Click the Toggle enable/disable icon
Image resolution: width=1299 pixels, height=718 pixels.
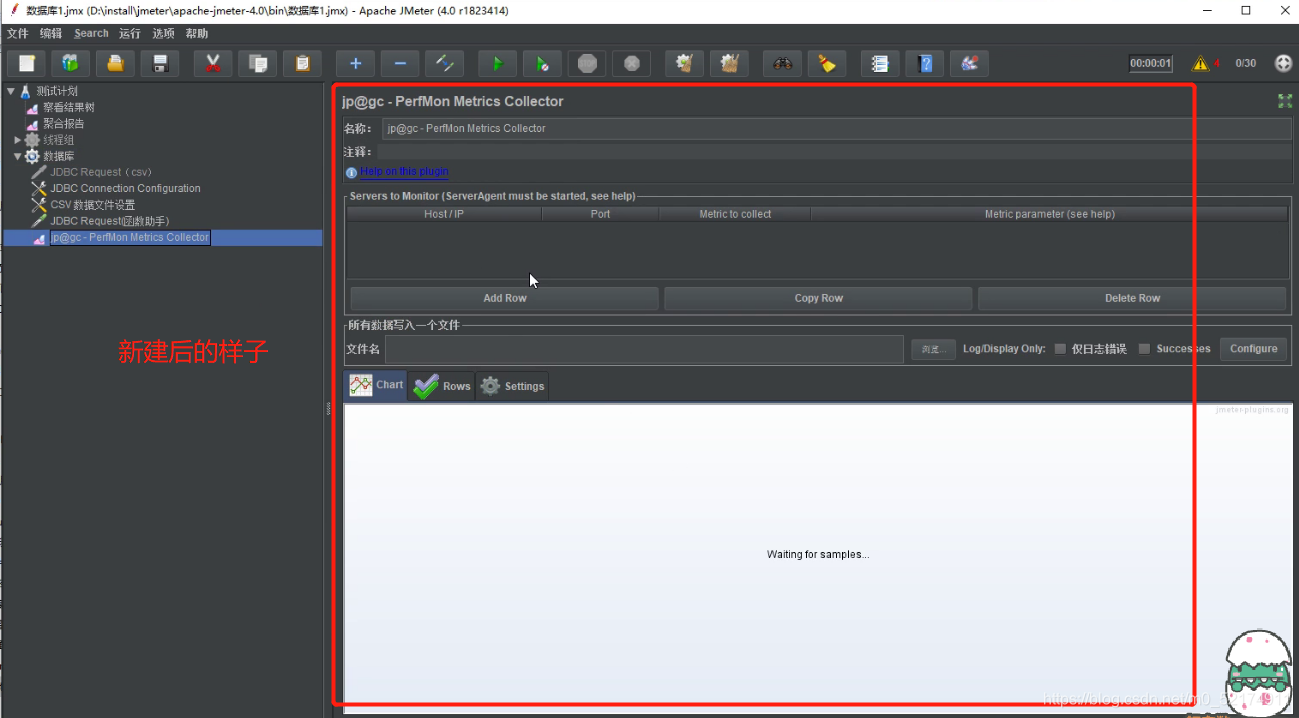[444, 63]
